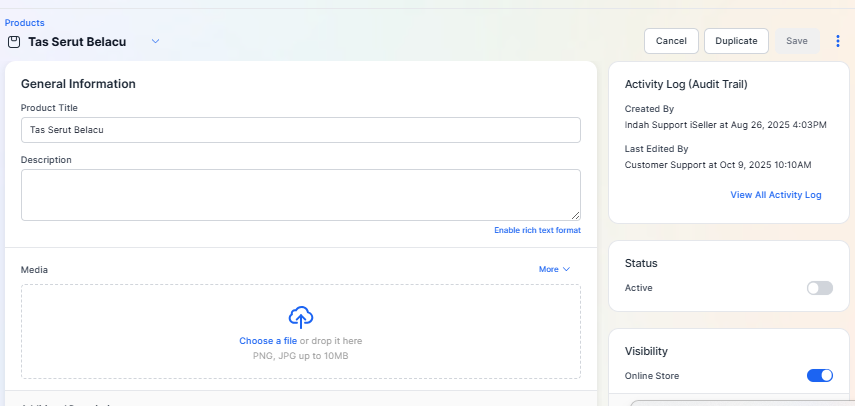Go back via the Products breadcrumb
This screenshot has height=406, width=855.
click(x=24, y=22)
